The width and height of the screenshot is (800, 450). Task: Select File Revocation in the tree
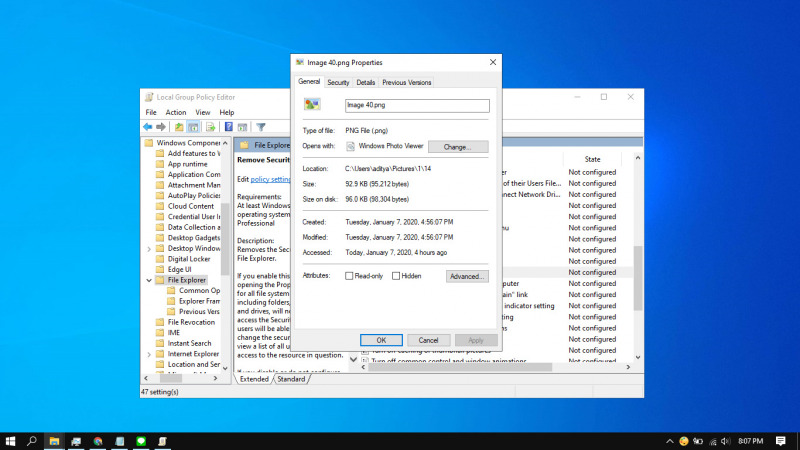pyautogui.click(x=191, y=322)
